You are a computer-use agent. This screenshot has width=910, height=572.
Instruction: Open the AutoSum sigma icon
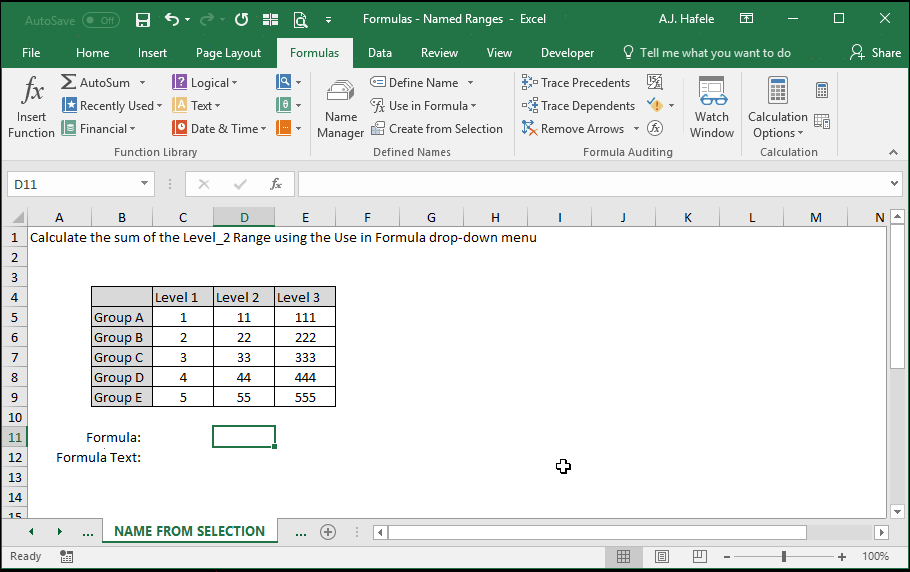[68, 82]
